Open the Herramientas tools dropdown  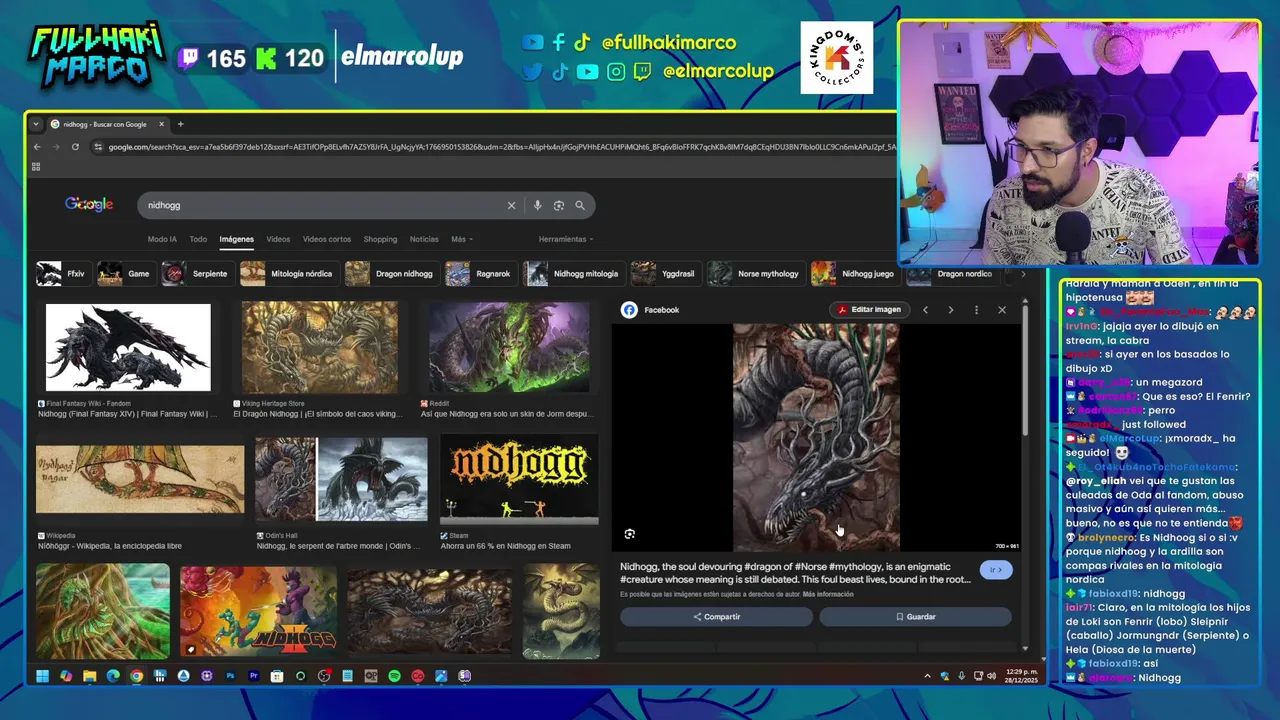(x=566, y=239)
